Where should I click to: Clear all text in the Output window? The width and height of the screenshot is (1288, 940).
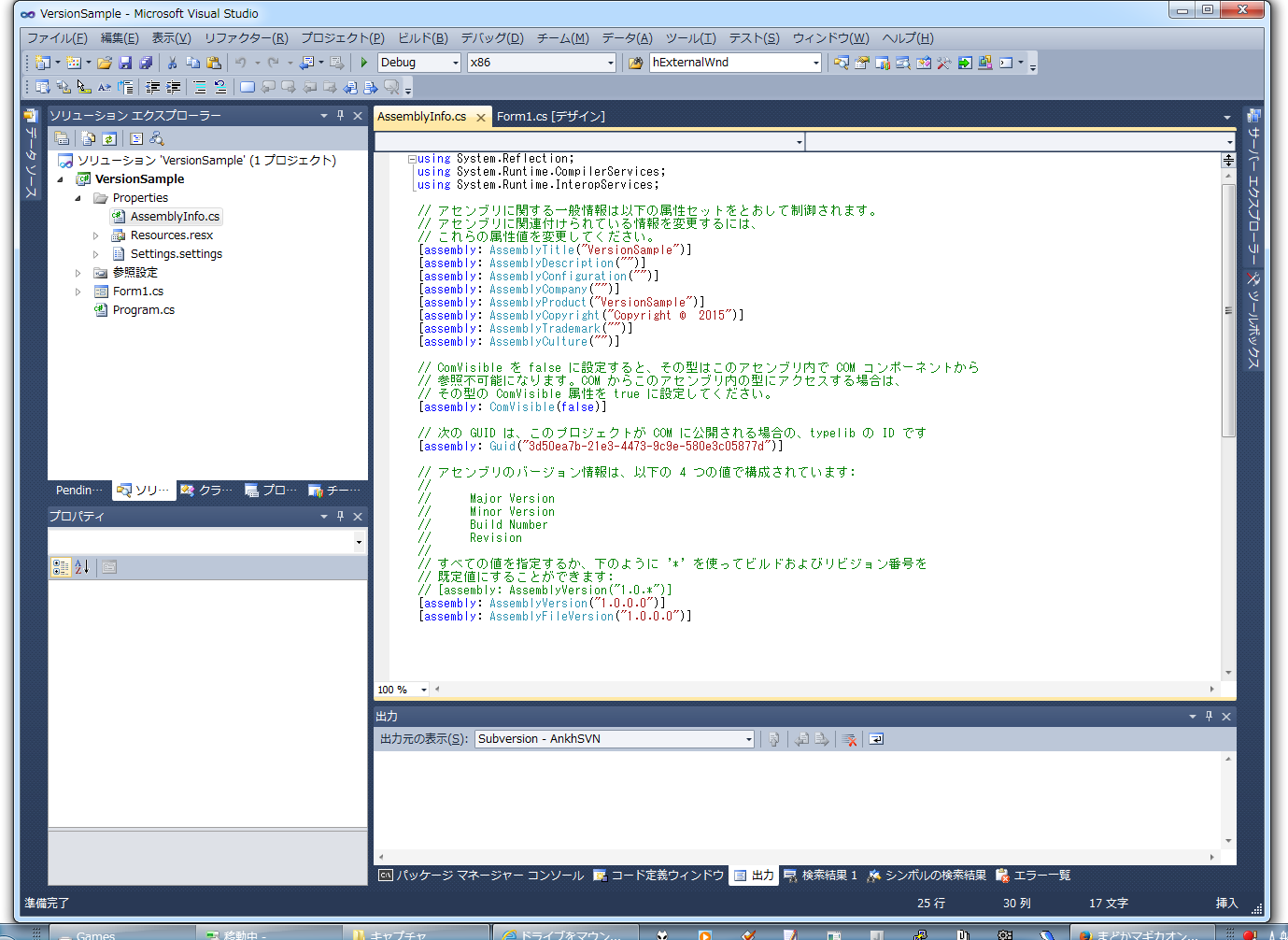pos(849,739)
